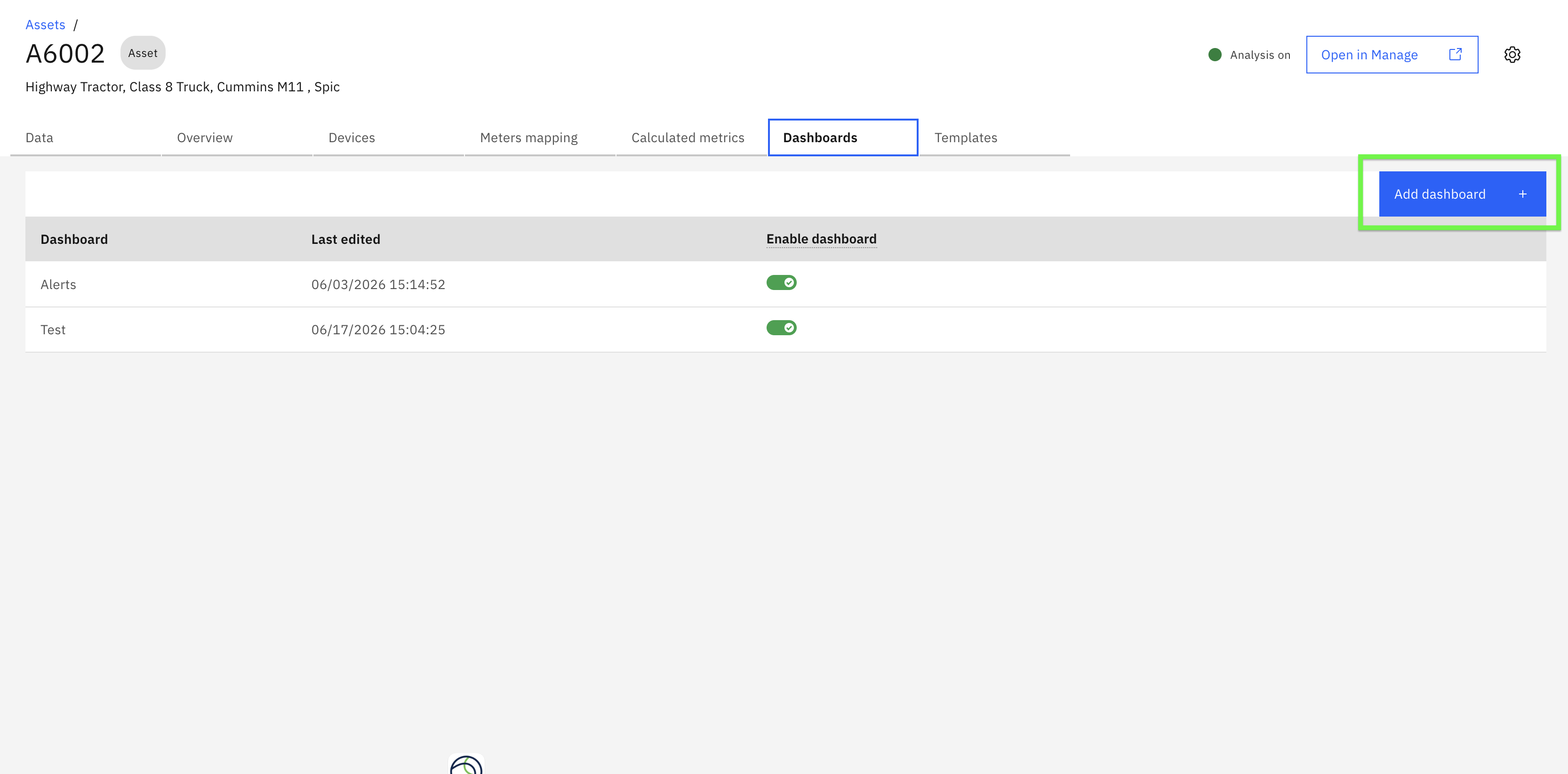1568x774 pixels.
Task: Open the settings gear icon
Action: tap(1512, 55)
